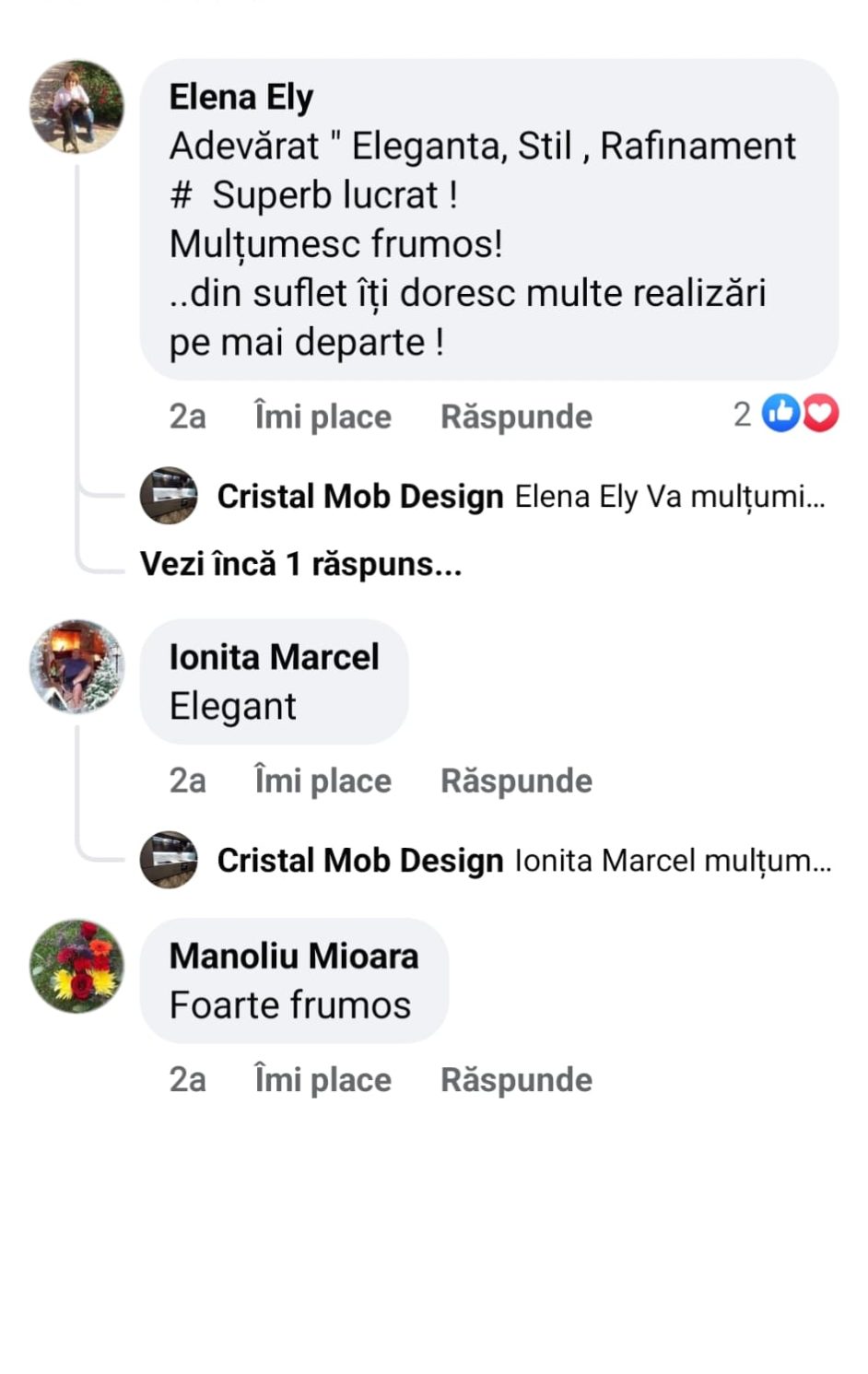Open Ionita Marcel's profile name link
Viewport: 868px width, 1374px height.
coord(274,657)
